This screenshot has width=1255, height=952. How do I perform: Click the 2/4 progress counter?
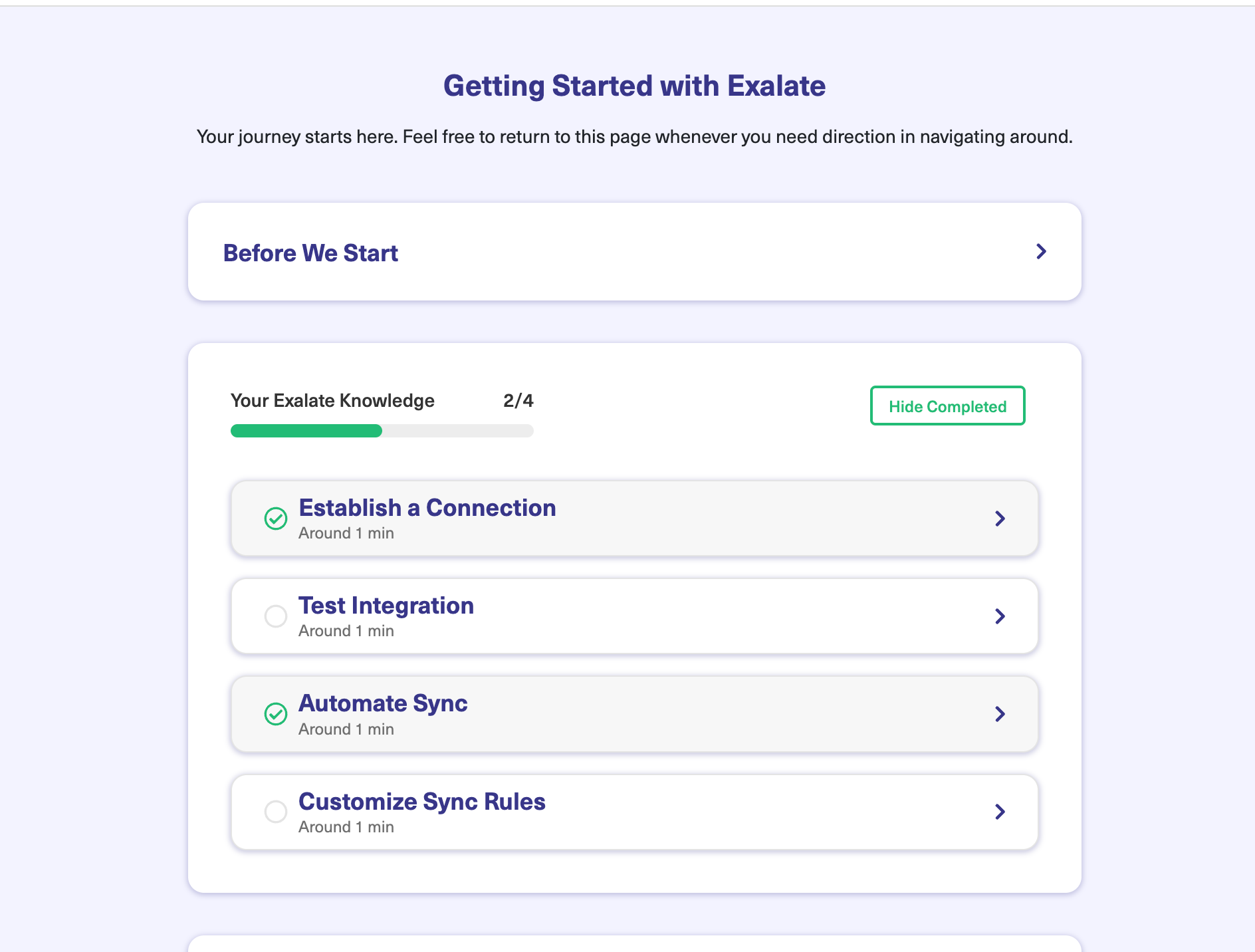click(518, 401)
